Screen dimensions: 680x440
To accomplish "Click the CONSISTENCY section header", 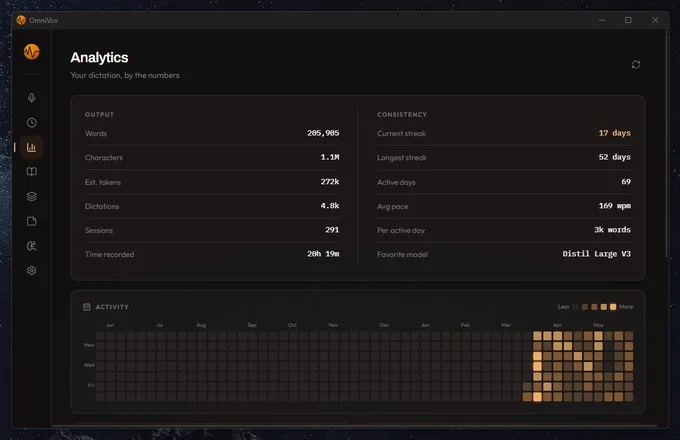I will (402, 114).
